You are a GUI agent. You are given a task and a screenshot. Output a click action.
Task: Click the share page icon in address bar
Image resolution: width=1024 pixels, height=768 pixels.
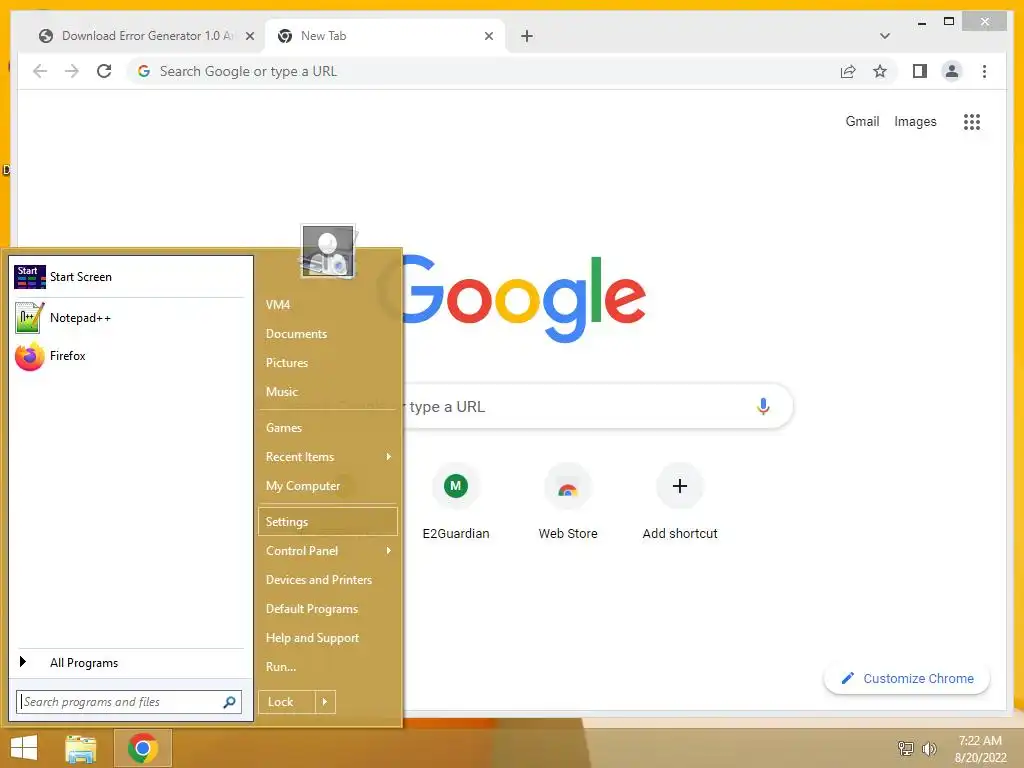click(x=848, y=71)
